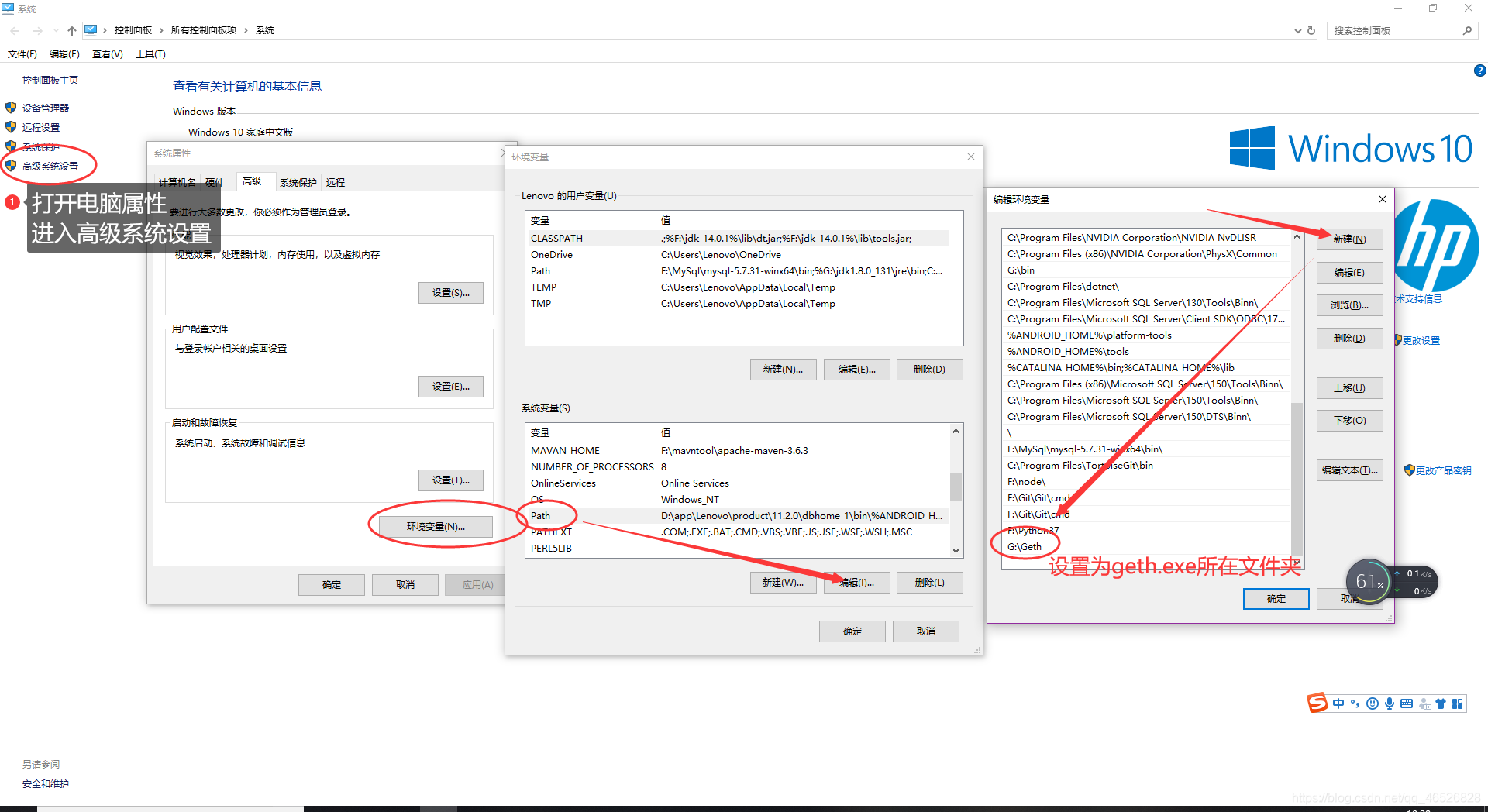Expand breadcrumb chevron after 控制面板

(x=161, y=30)
